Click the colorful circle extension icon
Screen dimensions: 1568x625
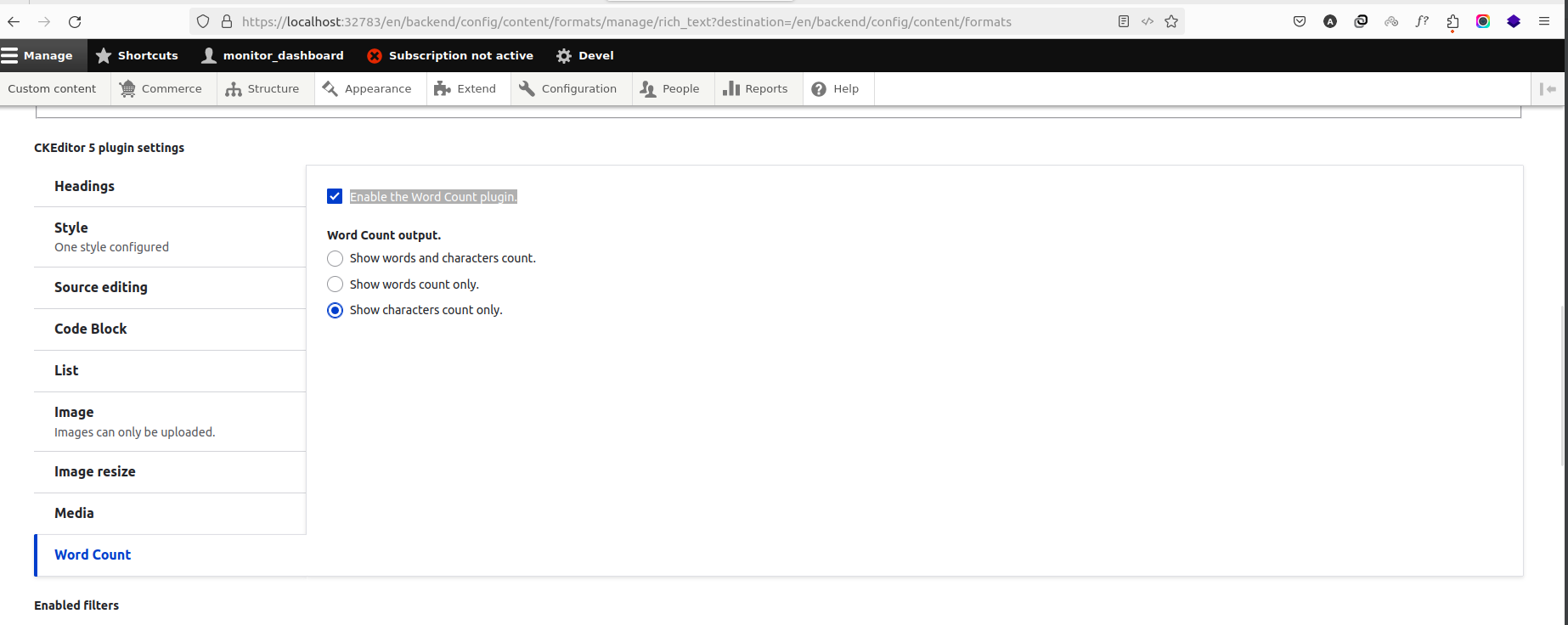(x=1483, y=22)
